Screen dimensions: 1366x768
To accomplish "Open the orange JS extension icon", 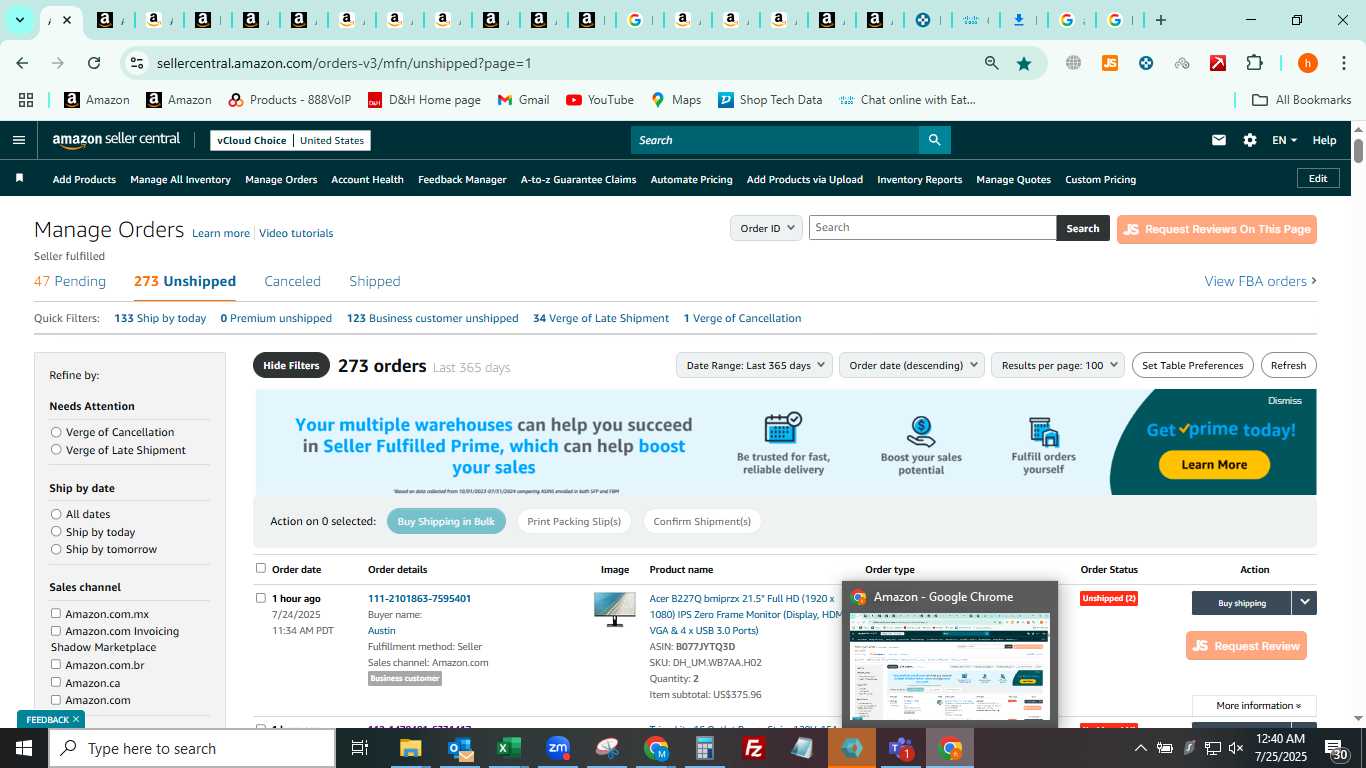I will [1109, 63].
